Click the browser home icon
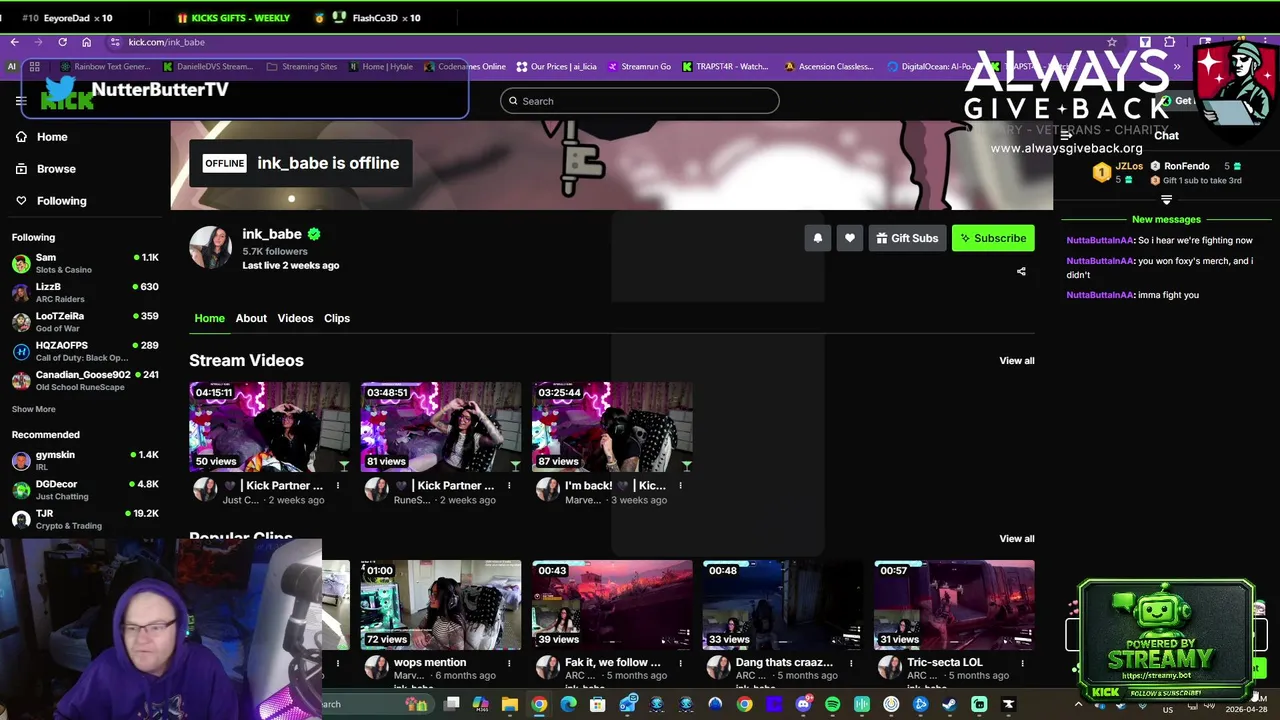This screenshot has width=1280, height=720. pos(86,42)
